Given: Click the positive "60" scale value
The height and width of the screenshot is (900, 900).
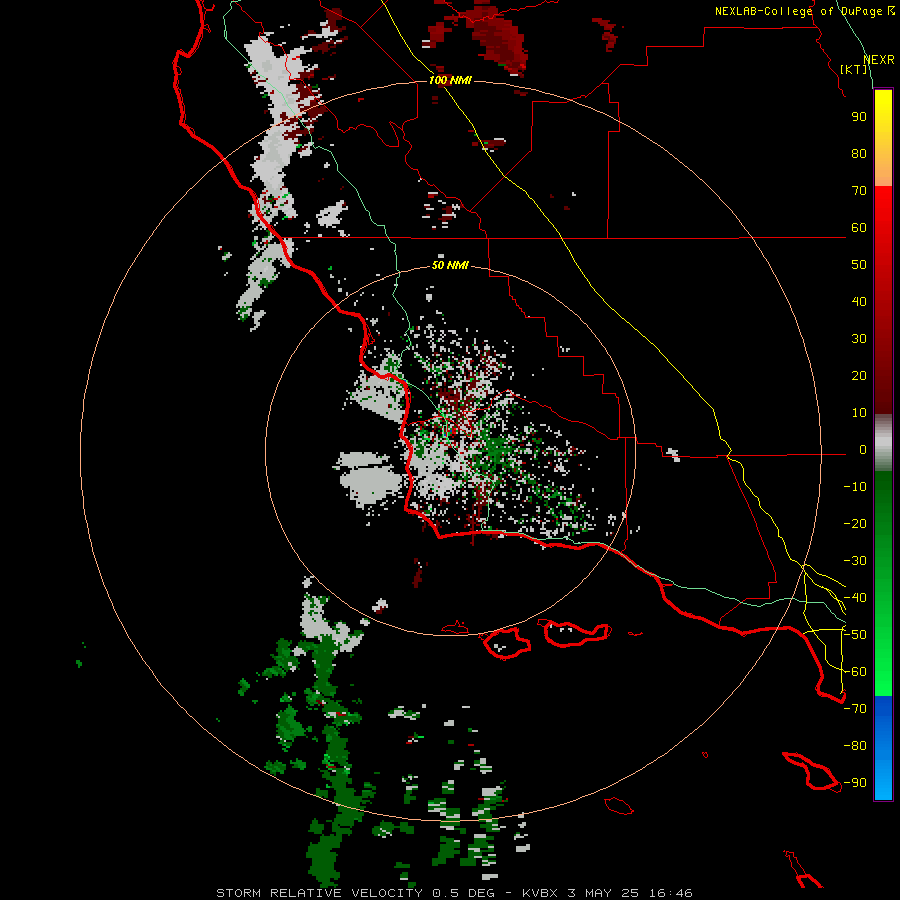Looking at the screenshot, I should pos(859,228).
